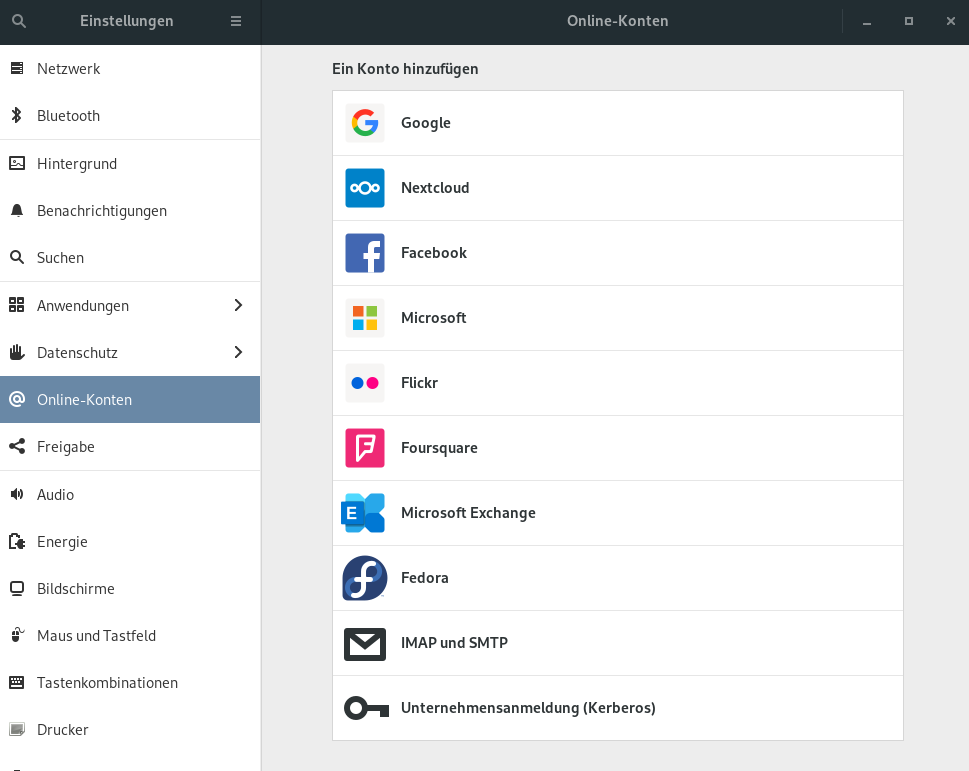The image size is (969, 771).
Task: Select Unternehmensanmeldung (Kerberos) login
Action: tap(618, 708)
